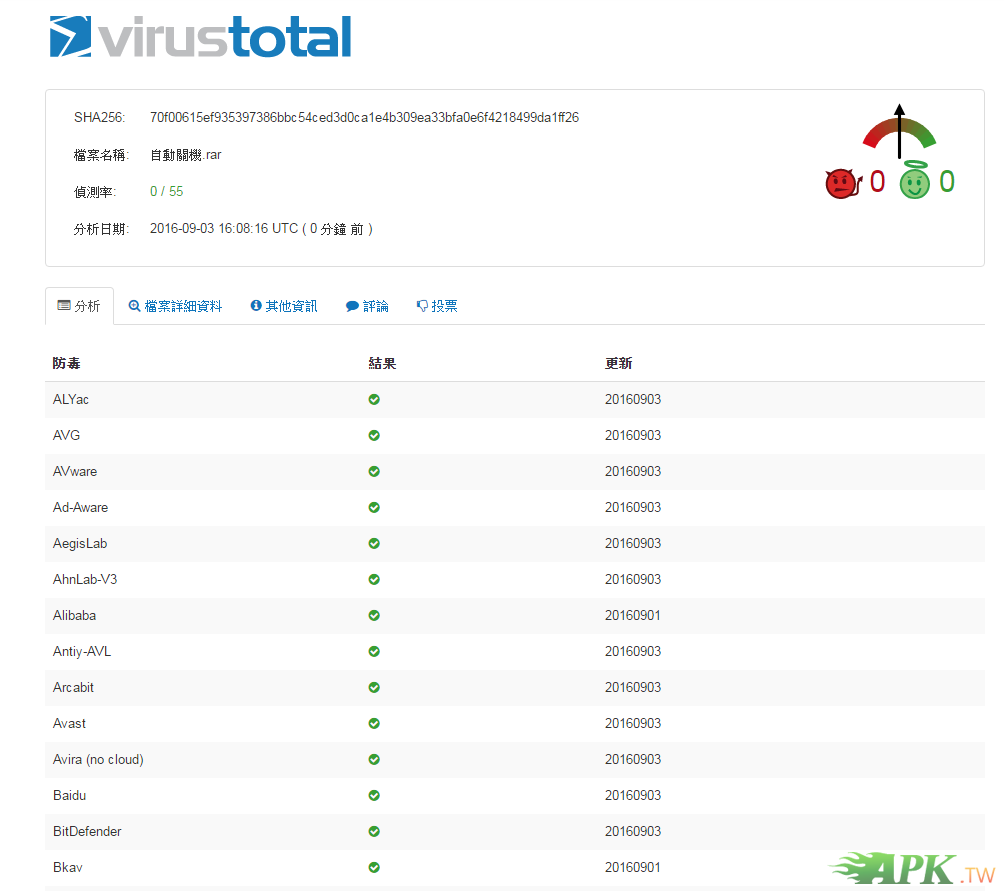This screenshot has width=1004, height=891.
Task: Click the green check icon for AhnLab-V3
Action: click(x=374, y=579)
